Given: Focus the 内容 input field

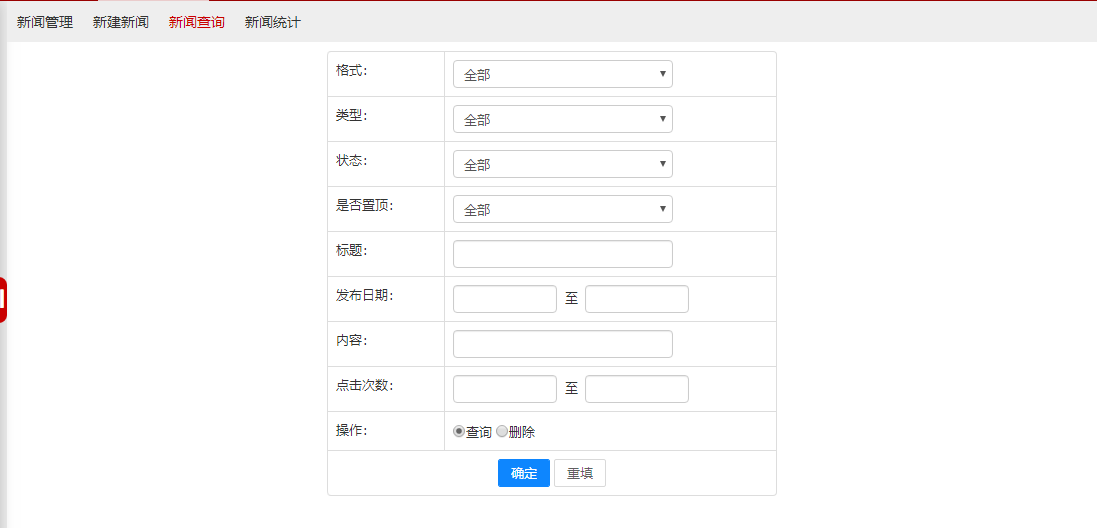Looking at the screenshot, I should coord(562,344).
